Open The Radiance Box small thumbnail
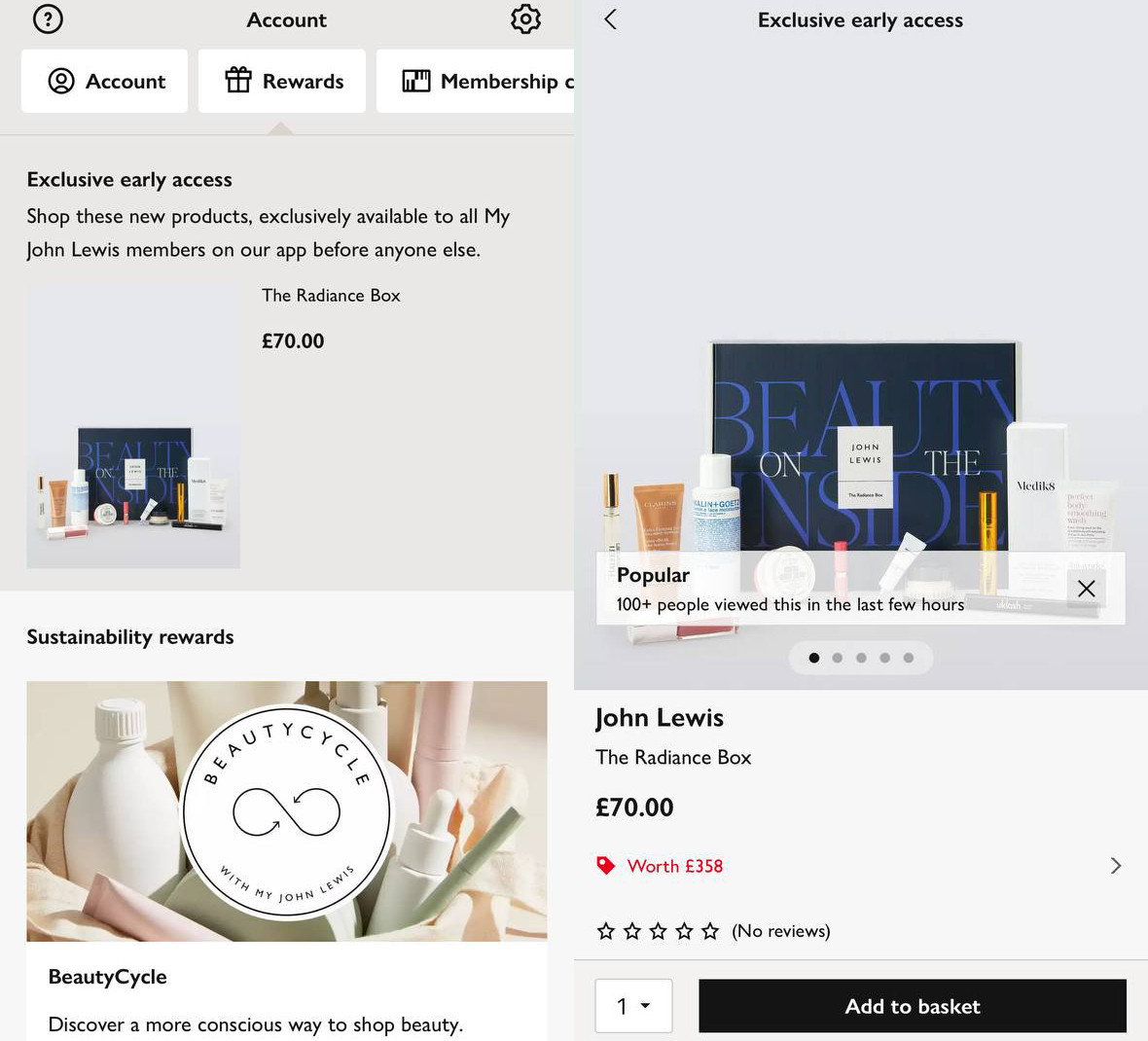Screen dimensions: 1148x1041 tap(133, 426)
